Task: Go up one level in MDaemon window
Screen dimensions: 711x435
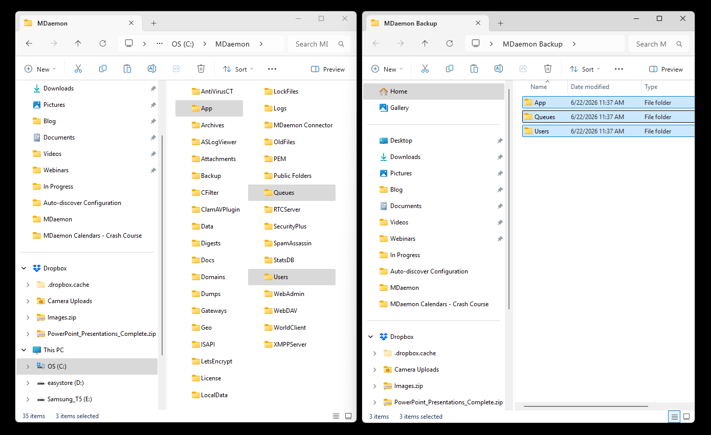Action: [78, 44]
